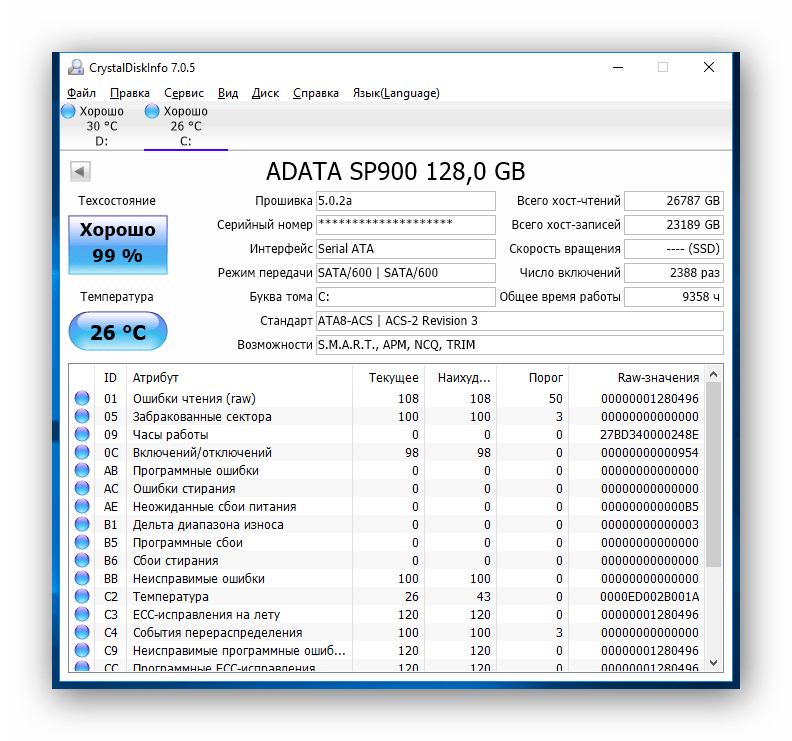Screen dimensions: 792x741
Task: Click the Хорошо 99 % health status button
Action: pos(118,244)
